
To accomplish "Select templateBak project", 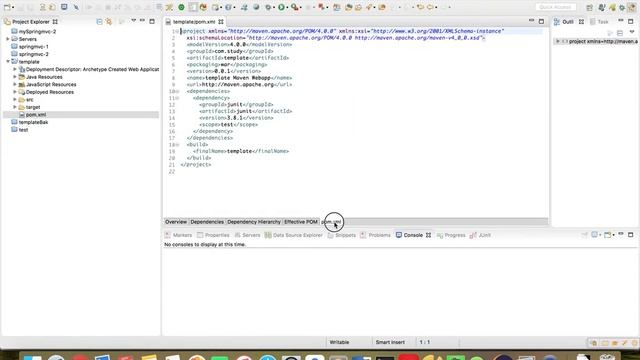I will click(x=33, y=122).
